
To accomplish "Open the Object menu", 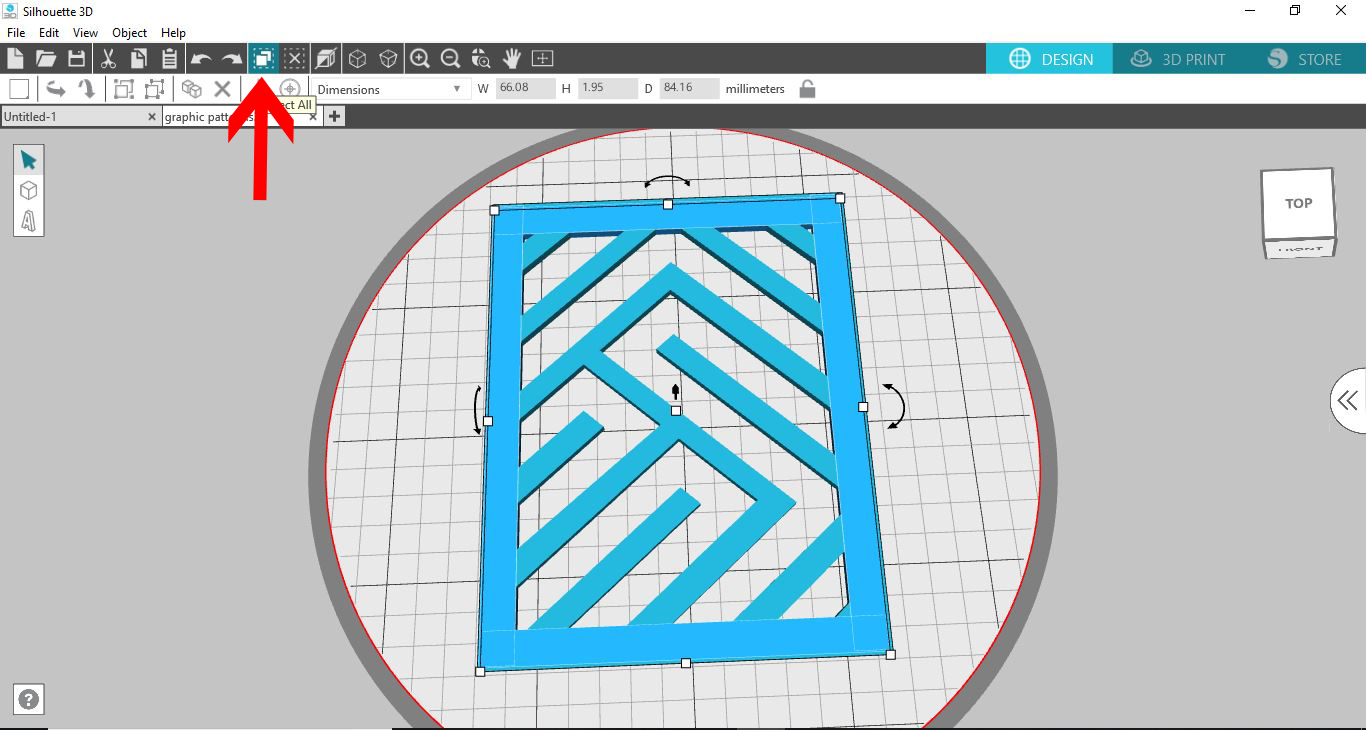I will tap(130, 33).
